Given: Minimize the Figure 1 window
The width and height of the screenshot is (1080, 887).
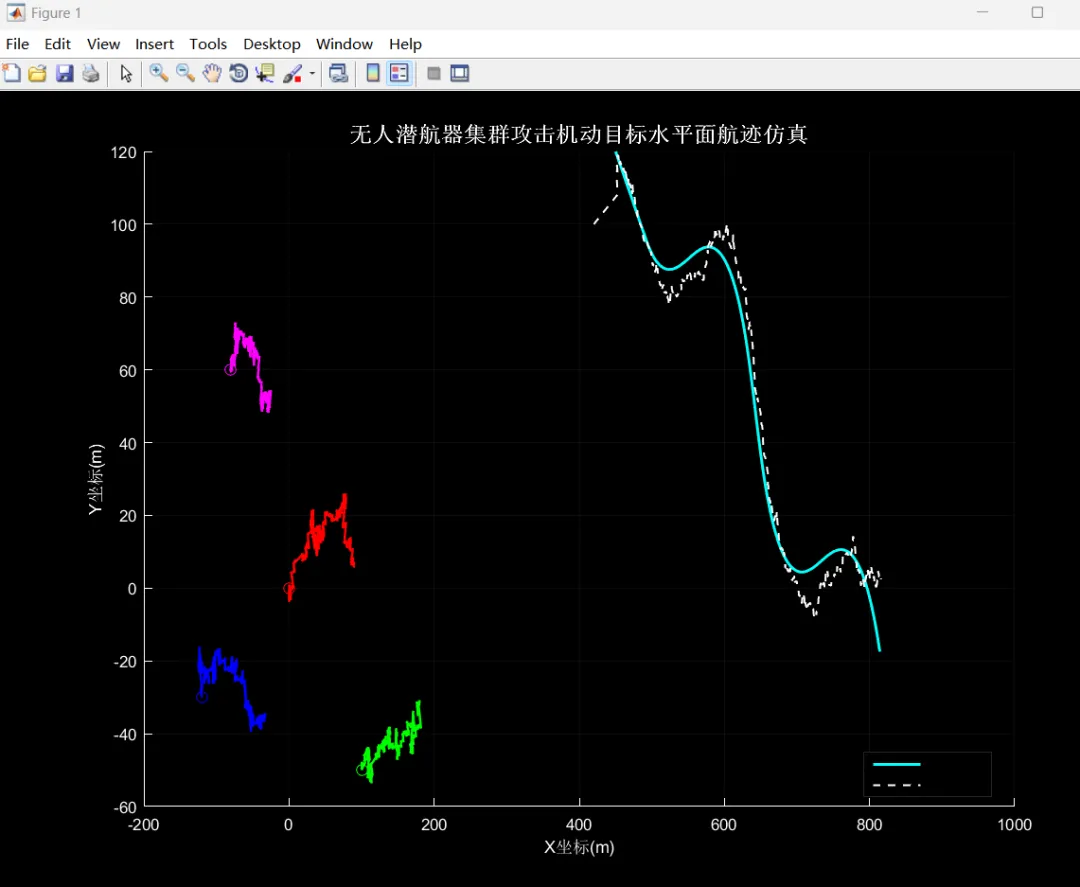Looking at the screenshot, I should tap(983, 12).
